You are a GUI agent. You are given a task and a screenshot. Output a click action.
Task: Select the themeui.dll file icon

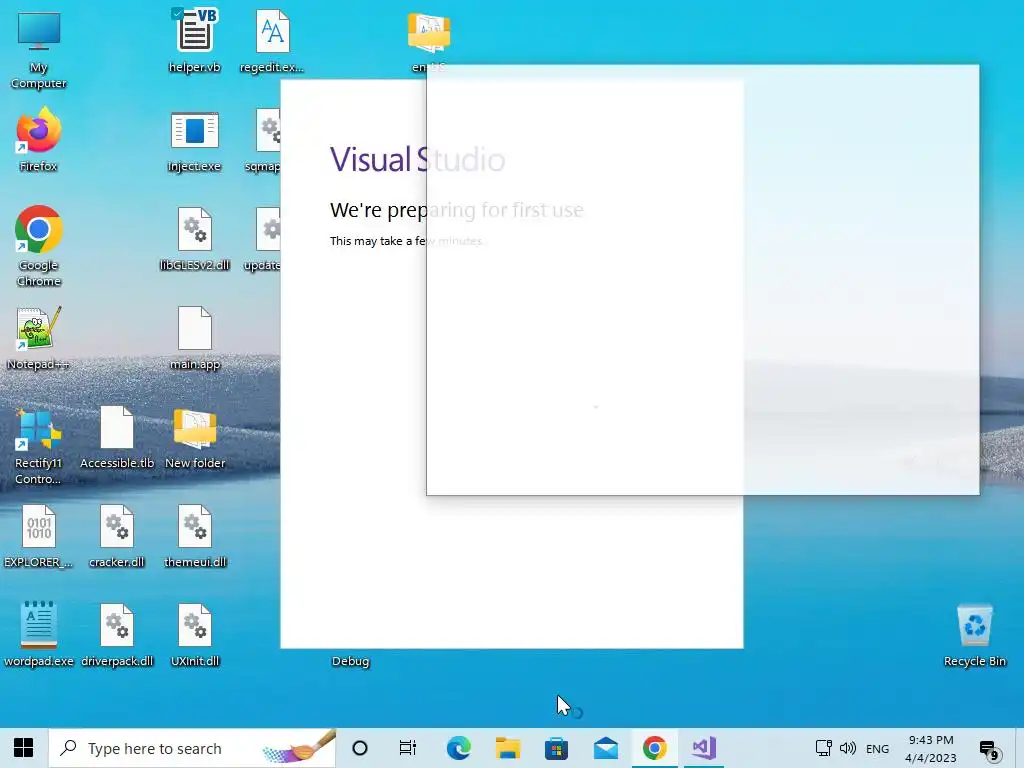pos(195,536)
